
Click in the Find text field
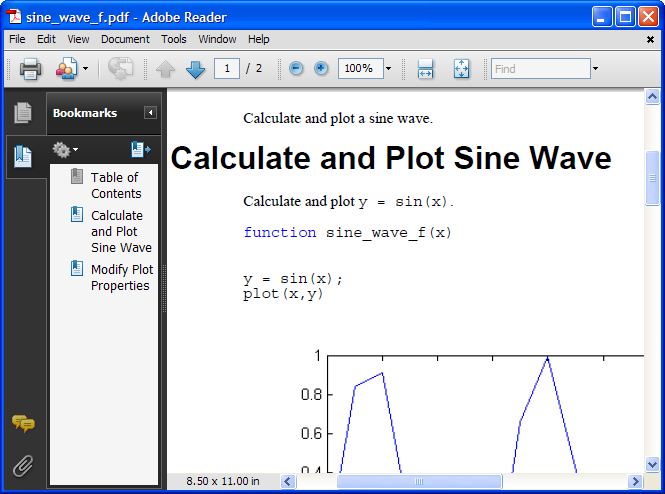pyautogui.click(x=540, y=69)
